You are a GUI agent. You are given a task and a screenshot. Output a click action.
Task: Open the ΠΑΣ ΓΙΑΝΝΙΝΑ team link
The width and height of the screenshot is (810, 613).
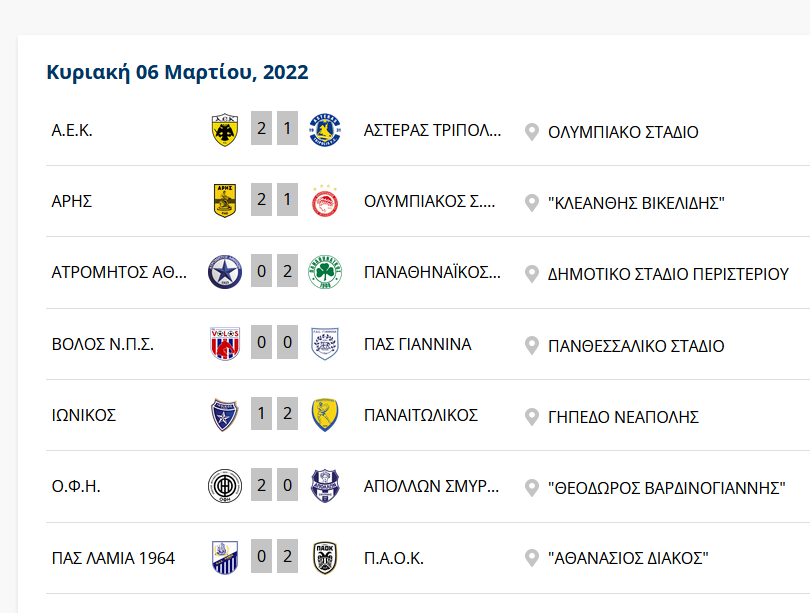[x=418, y=344]
